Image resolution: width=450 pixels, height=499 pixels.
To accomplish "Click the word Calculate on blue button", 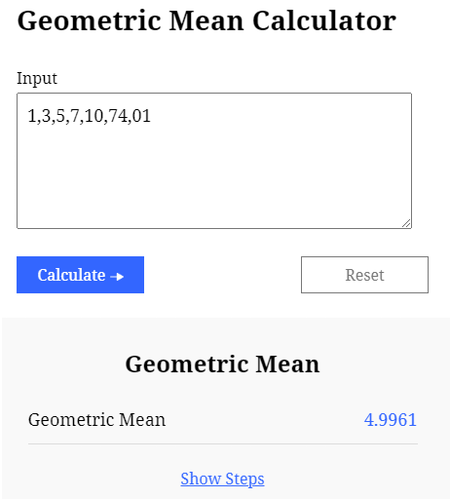I will pos(71,275).
